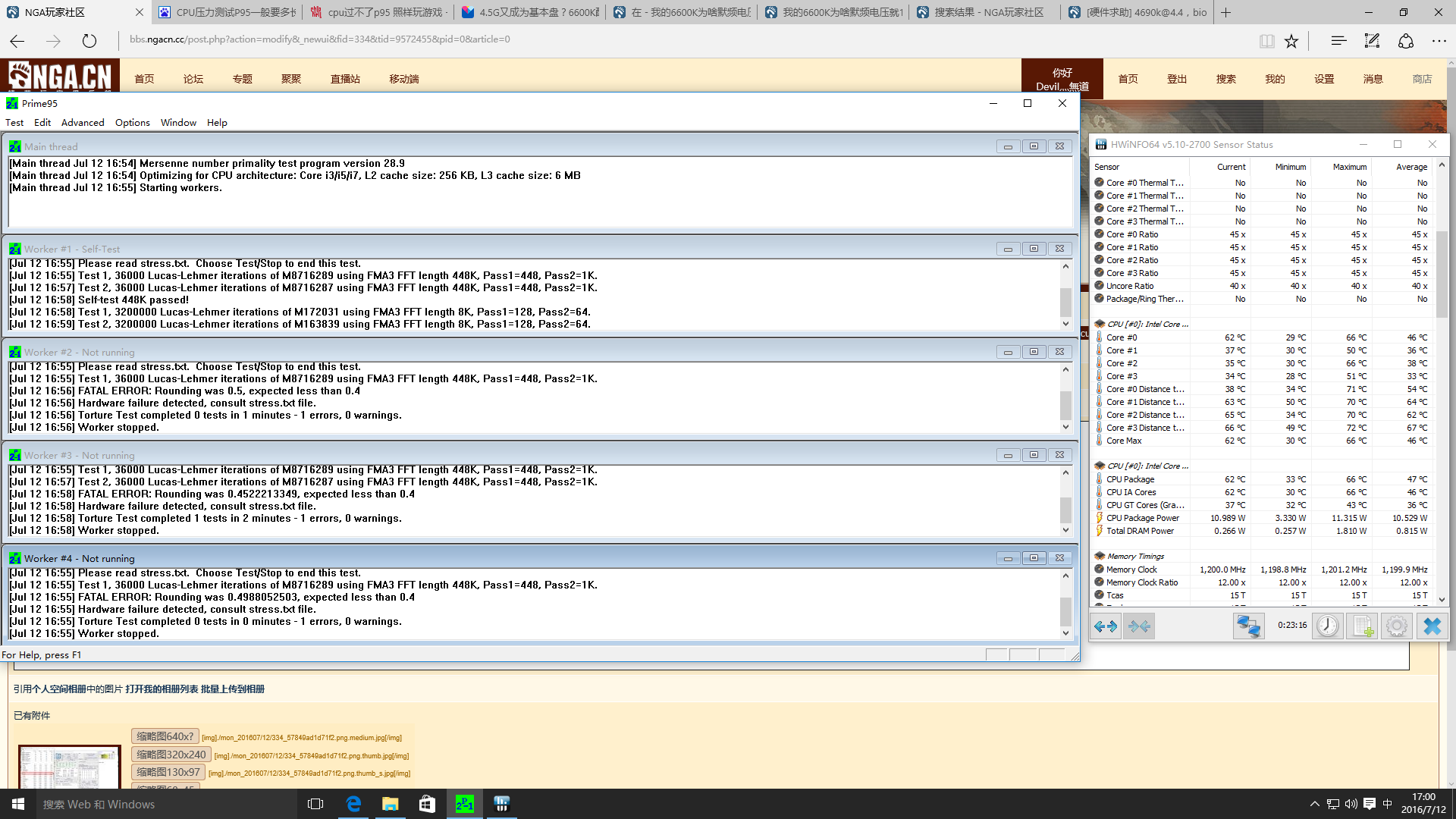Open HWiNFO network computers icon
The width and height of the screenshot is (1456, 819).
pos(1248,626)
